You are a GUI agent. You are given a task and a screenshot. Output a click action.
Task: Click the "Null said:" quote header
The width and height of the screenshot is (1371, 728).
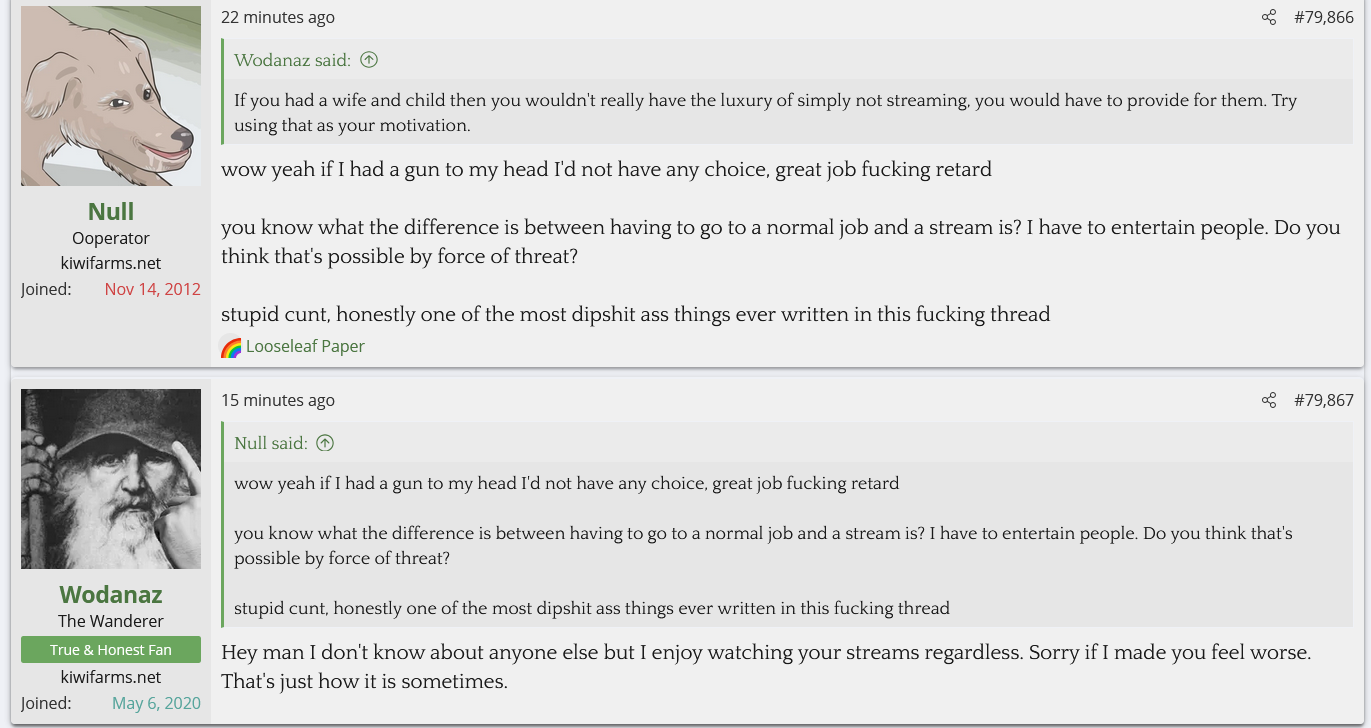click(270, 443)
